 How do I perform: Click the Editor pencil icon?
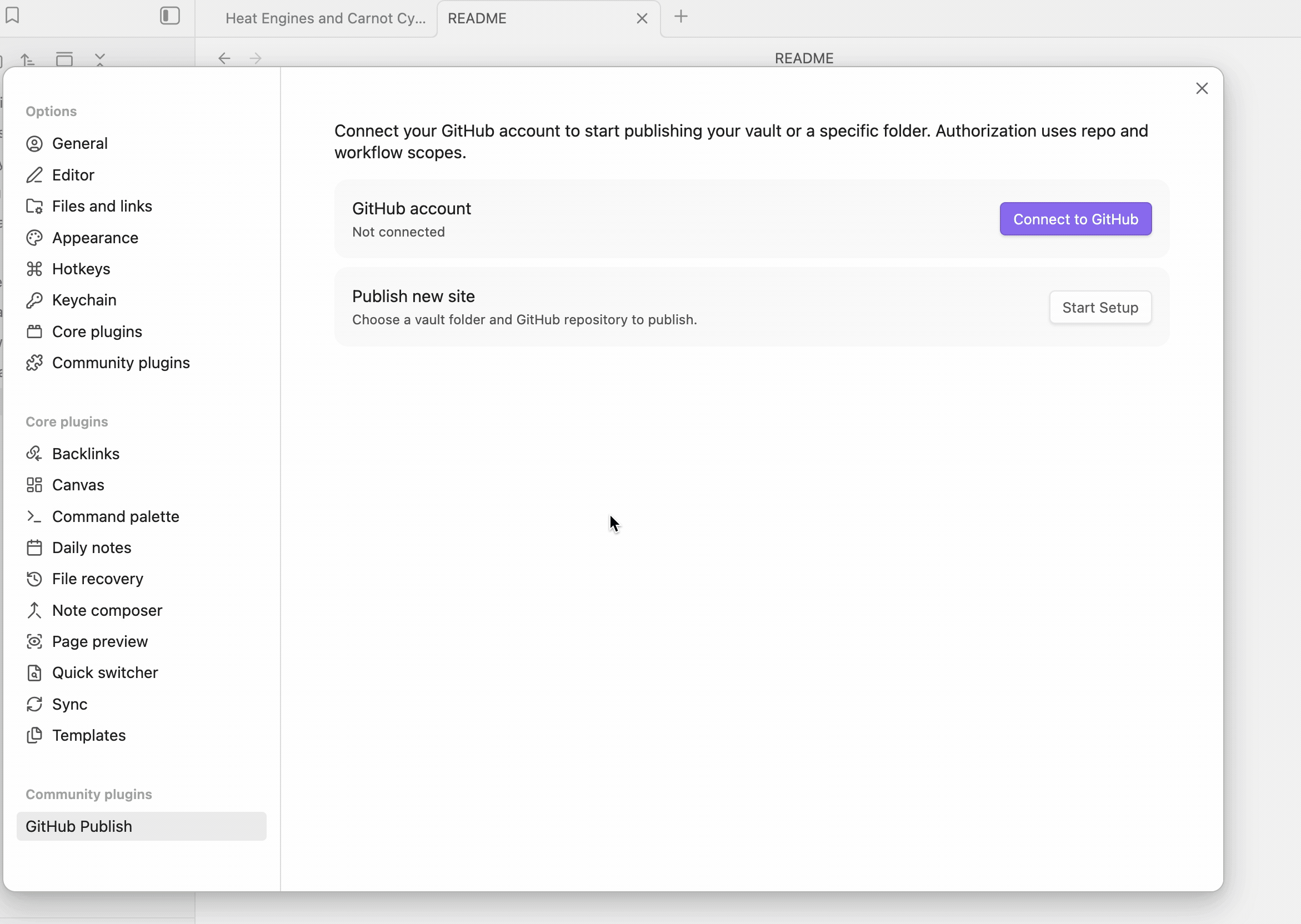pos(34,175)
